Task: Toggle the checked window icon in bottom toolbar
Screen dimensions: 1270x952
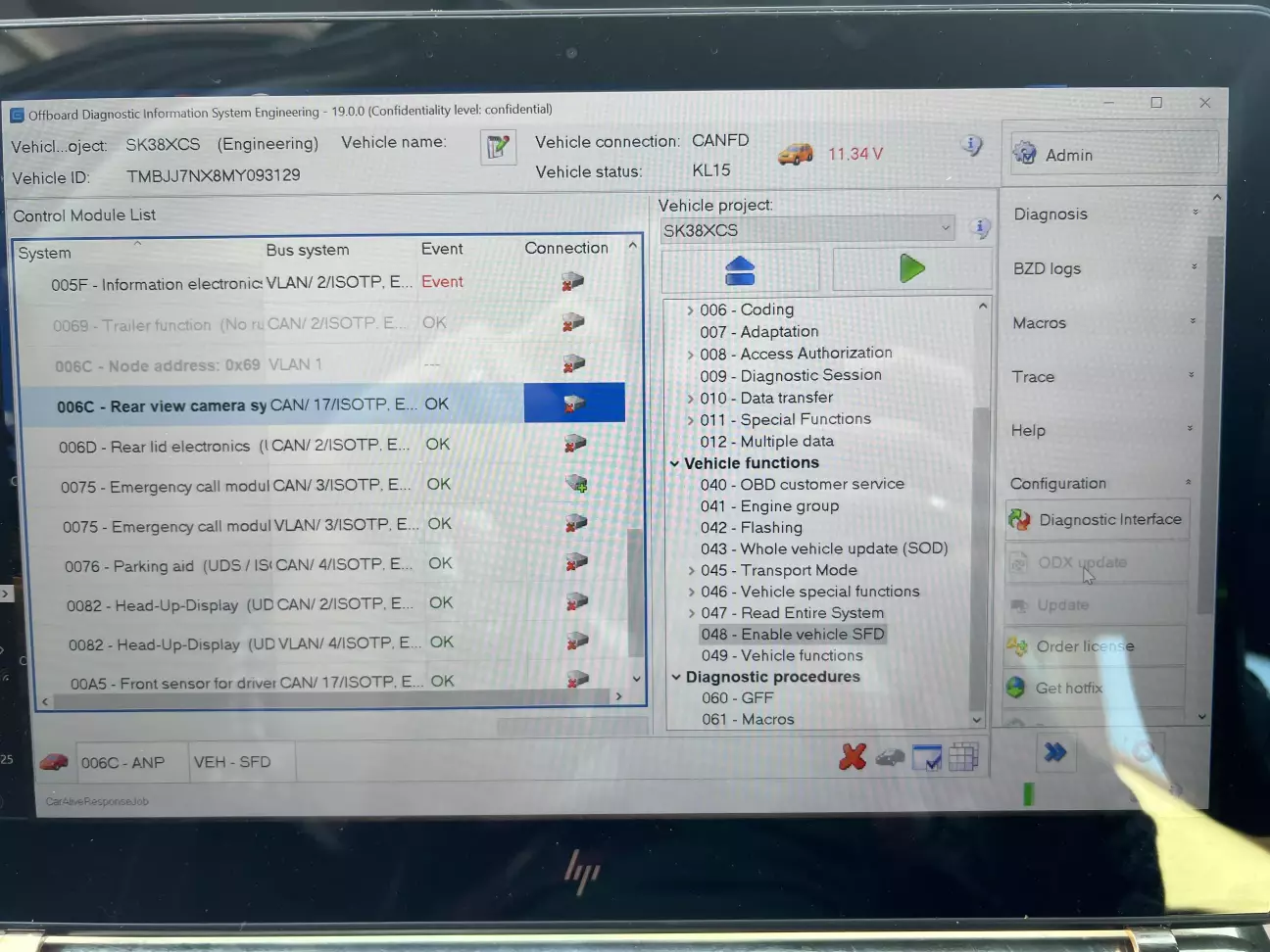Action: [926, 757]
